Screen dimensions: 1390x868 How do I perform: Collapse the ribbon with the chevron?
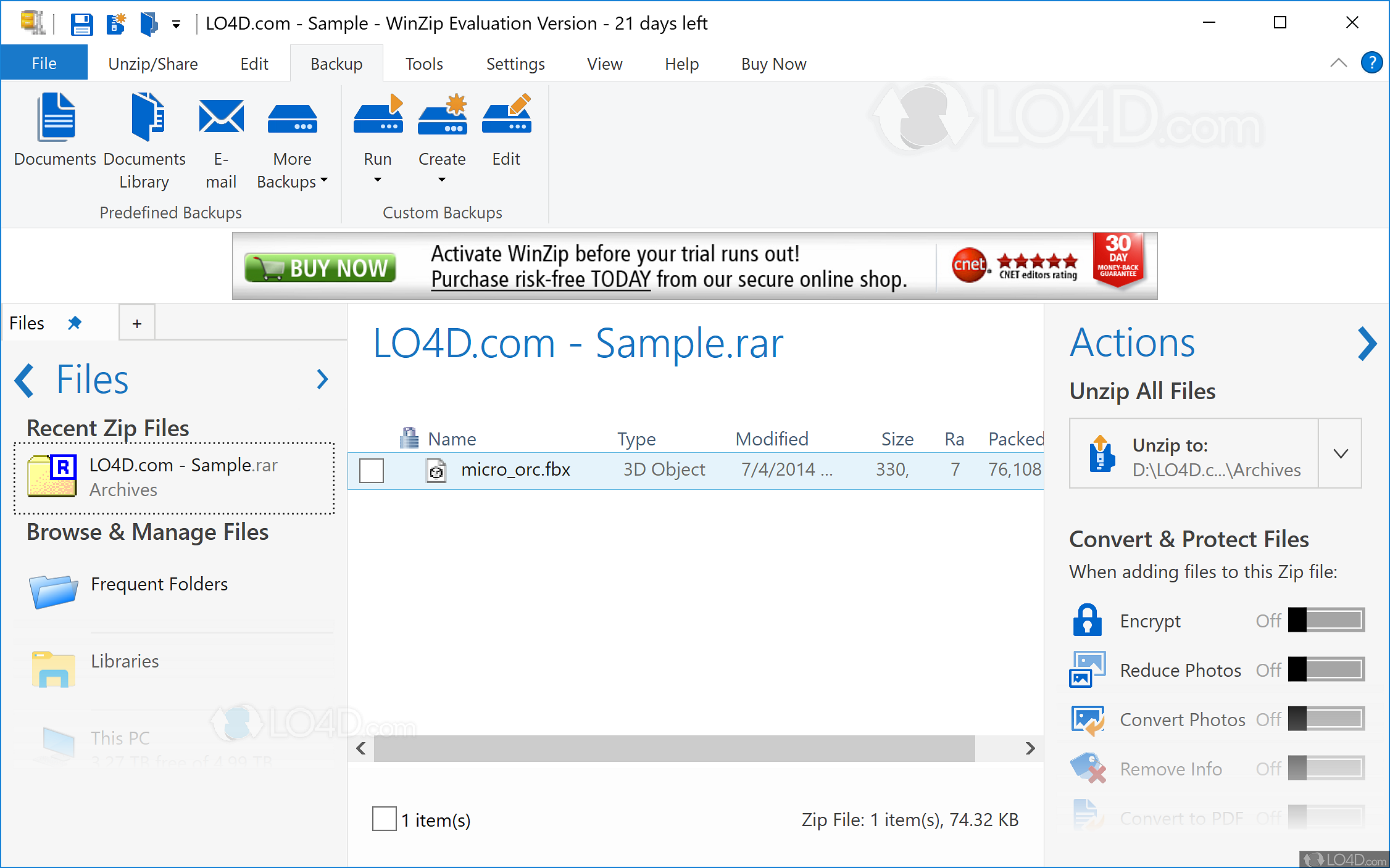click(x=1338, y=62)
